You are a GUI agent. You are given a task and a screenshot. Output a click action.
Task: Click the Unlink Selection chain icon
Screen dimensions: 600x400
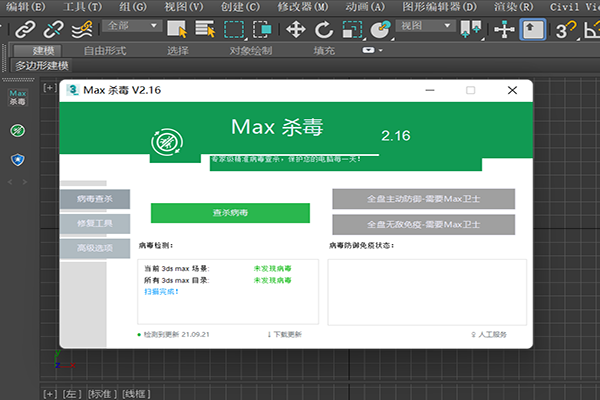pyautogui.click(x=54, y=29)
